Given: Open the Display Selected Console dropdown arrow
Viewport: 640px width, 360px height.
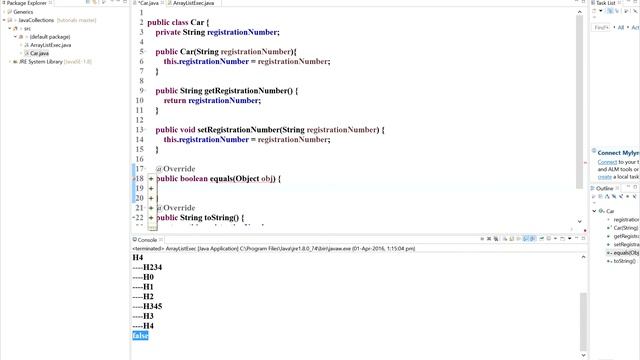Looking at the screenshot, I should coord(556,239).
